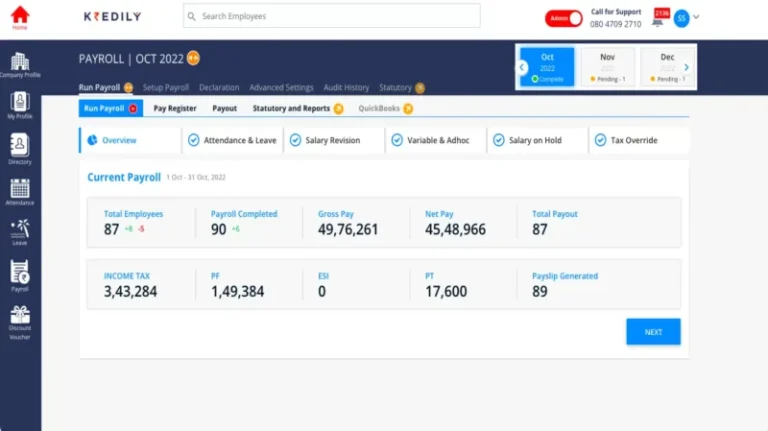Open the Leave palm tree icon

coord(20,232)
